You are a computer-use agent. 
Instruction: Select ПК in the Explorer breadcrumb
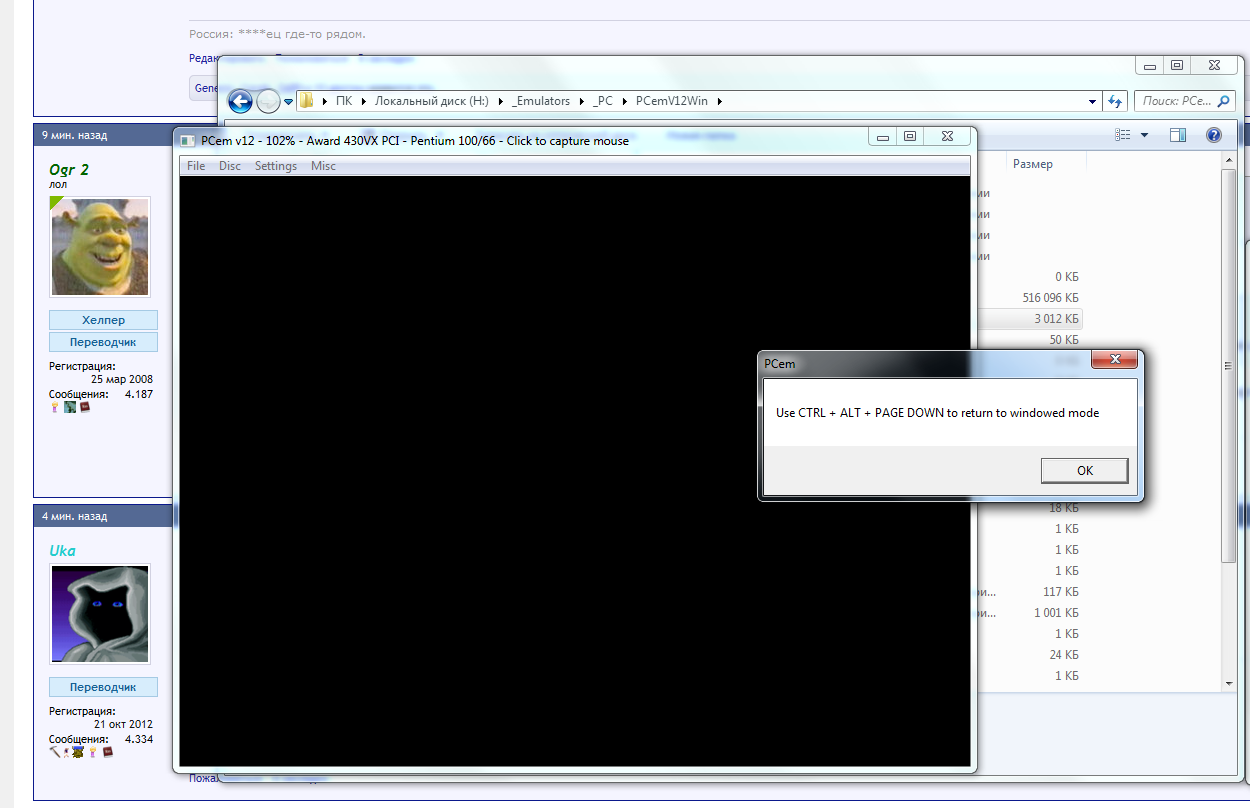tap(344, 101)
